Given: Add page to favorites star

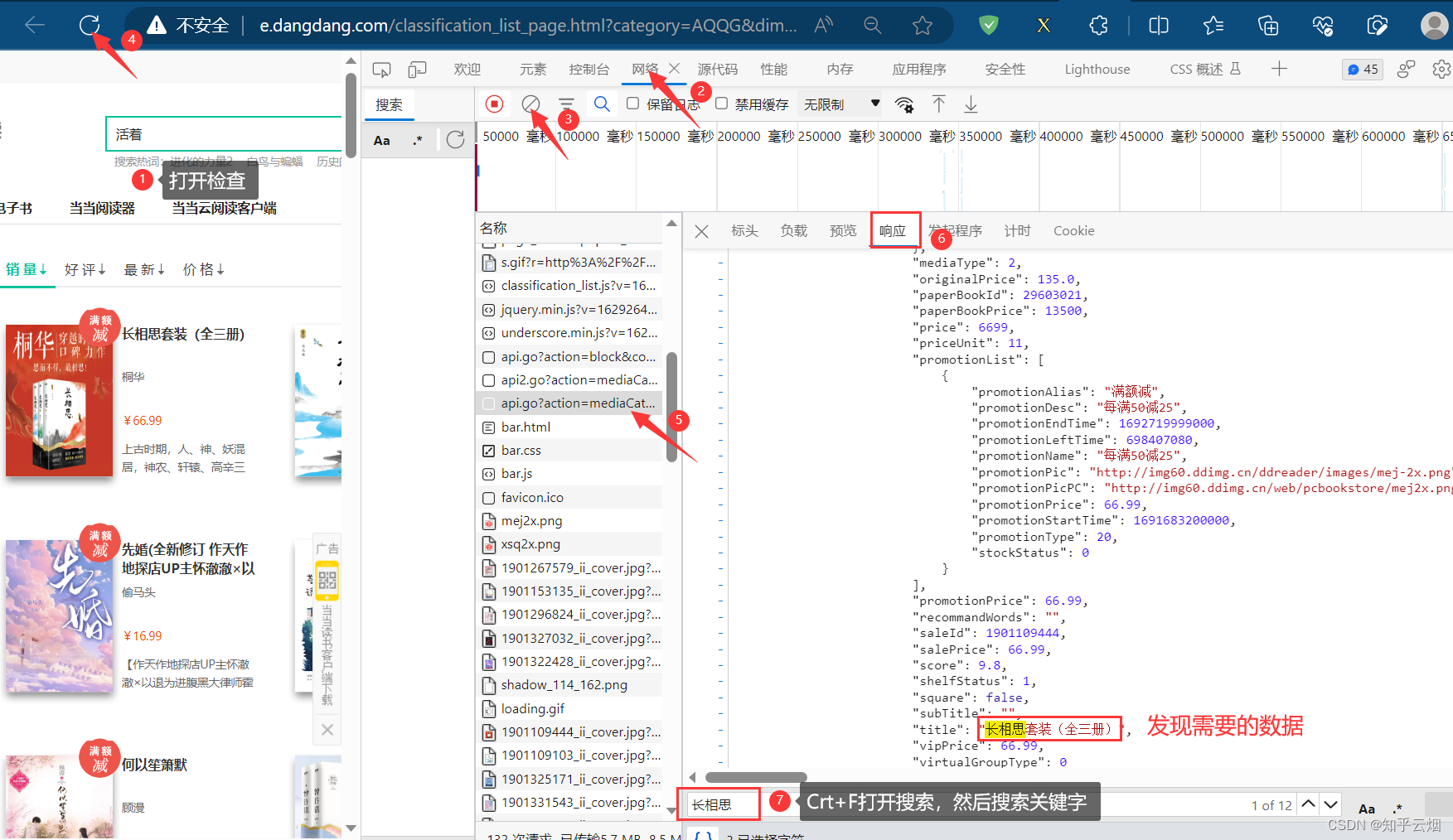Looking at the screenshot, I should 923,25.
